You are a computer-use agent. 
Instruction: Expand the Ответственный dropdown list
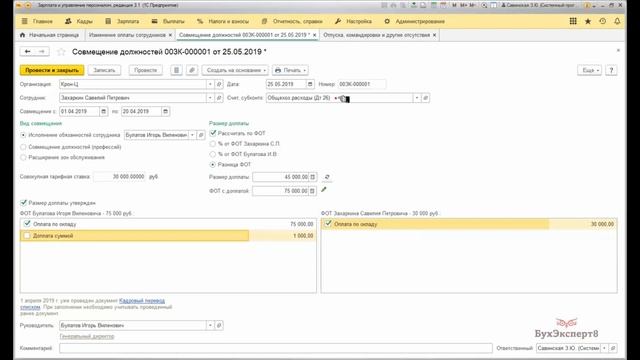click(604, 348)
